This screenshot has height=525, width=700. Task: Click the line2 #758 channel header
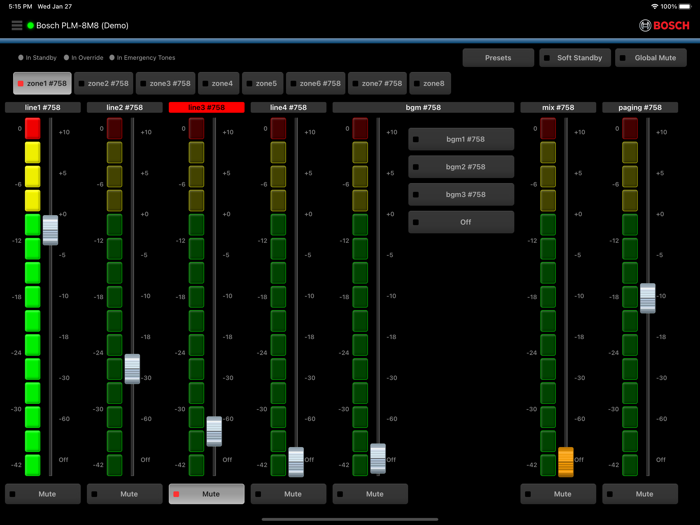pos(125,108)
